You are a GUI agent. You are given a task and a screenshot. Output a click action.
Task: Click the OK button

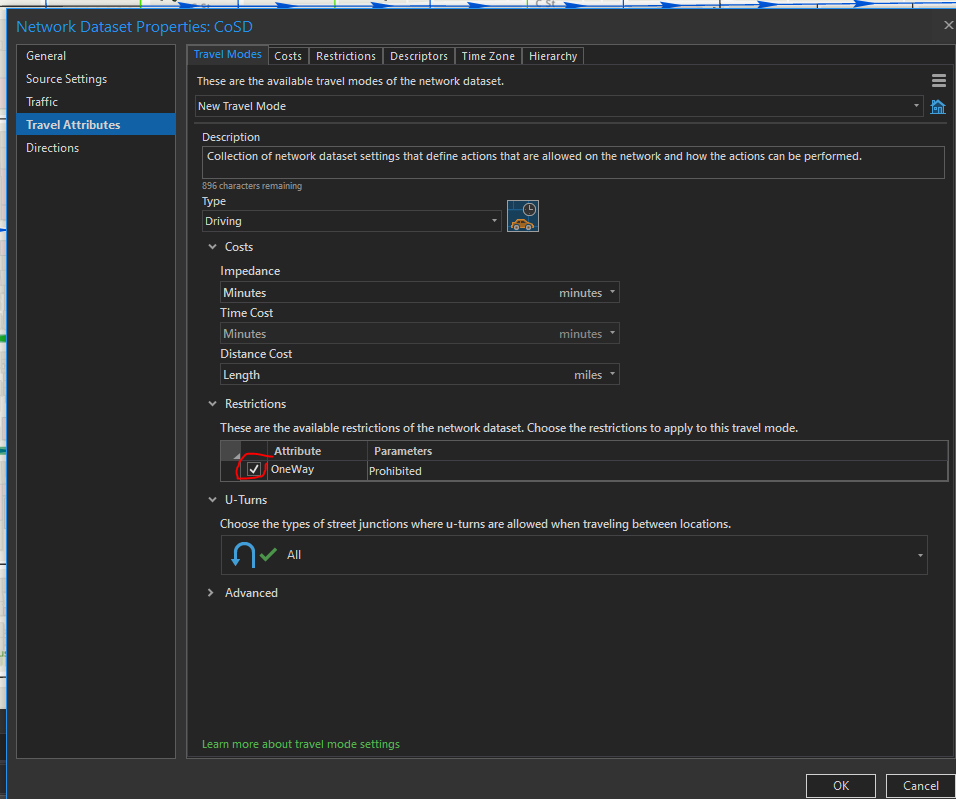pyautogui.click(x=840, y=786)
